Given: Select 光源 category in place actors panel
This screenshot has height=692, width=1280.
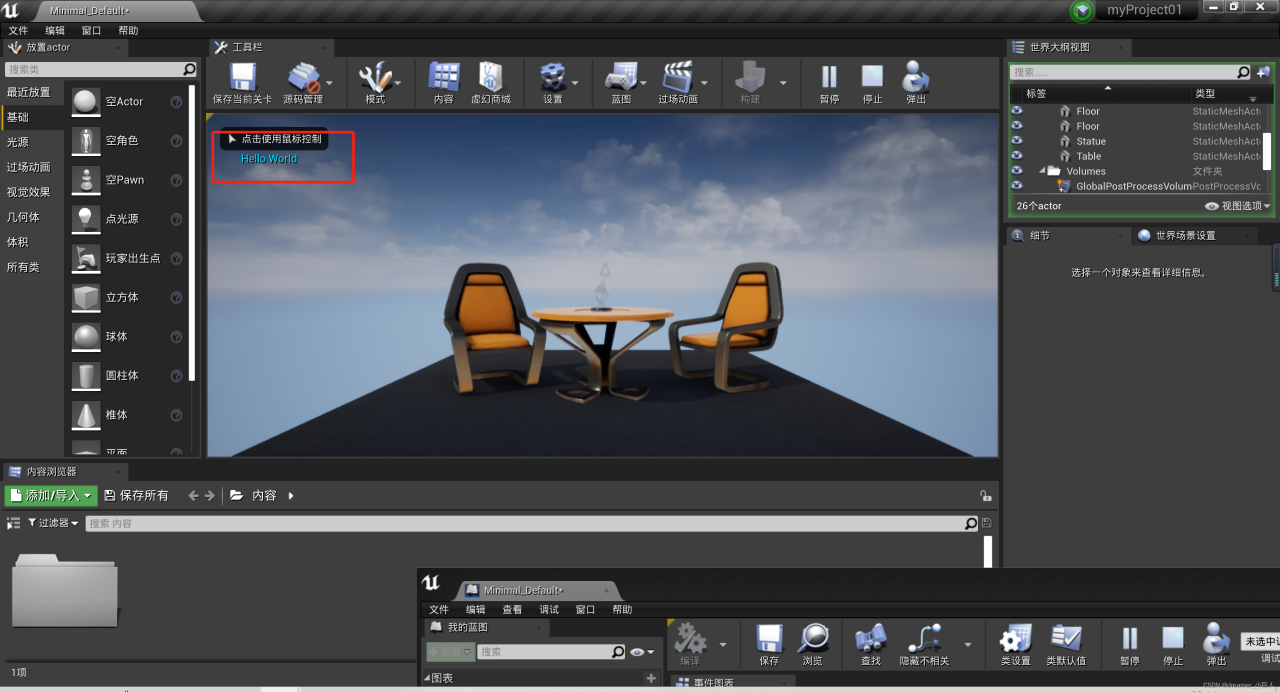Looking at the screenshot, I should [18, 142].
